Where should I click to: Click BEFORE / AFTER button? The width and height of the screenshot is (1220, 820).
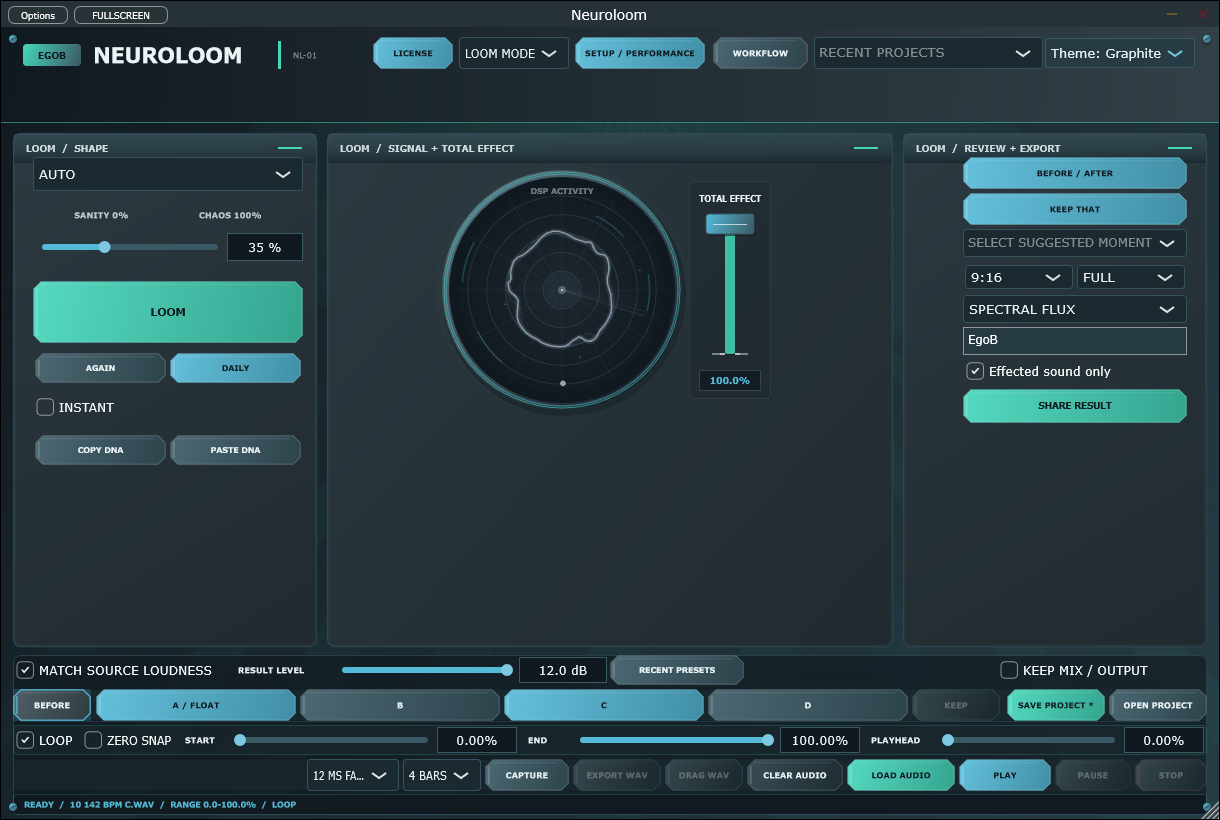[1075, 173]
